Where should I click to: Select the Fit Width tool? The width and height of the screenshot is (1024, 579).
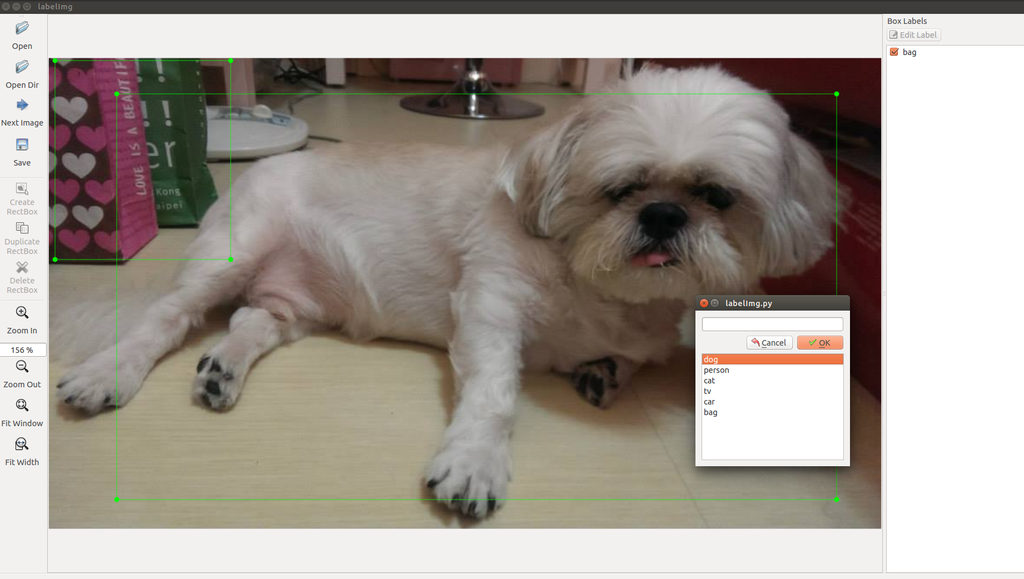pos(22,445)
